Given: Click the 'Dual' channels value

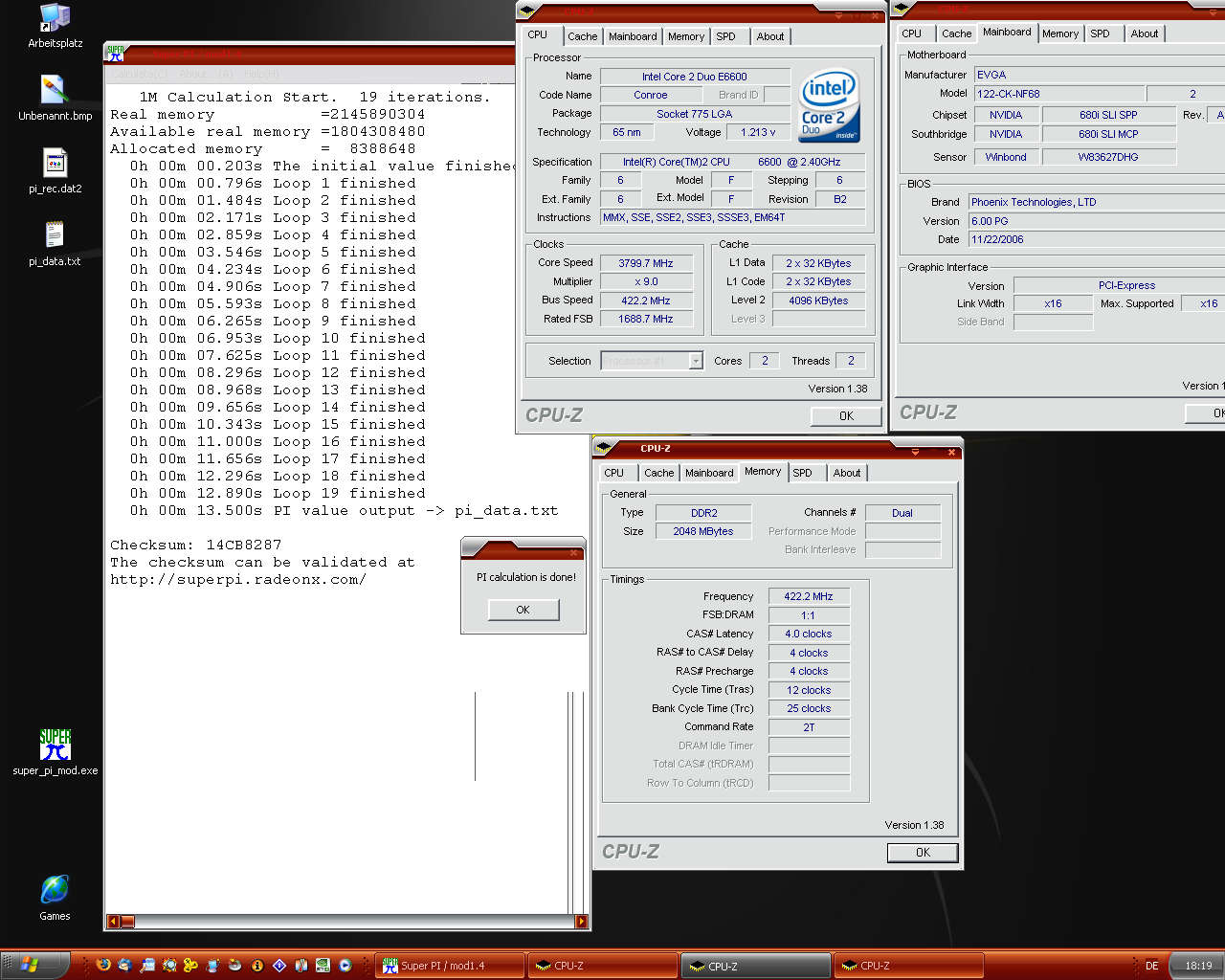Looking at the screenshot, I should (x=902, y=513).
